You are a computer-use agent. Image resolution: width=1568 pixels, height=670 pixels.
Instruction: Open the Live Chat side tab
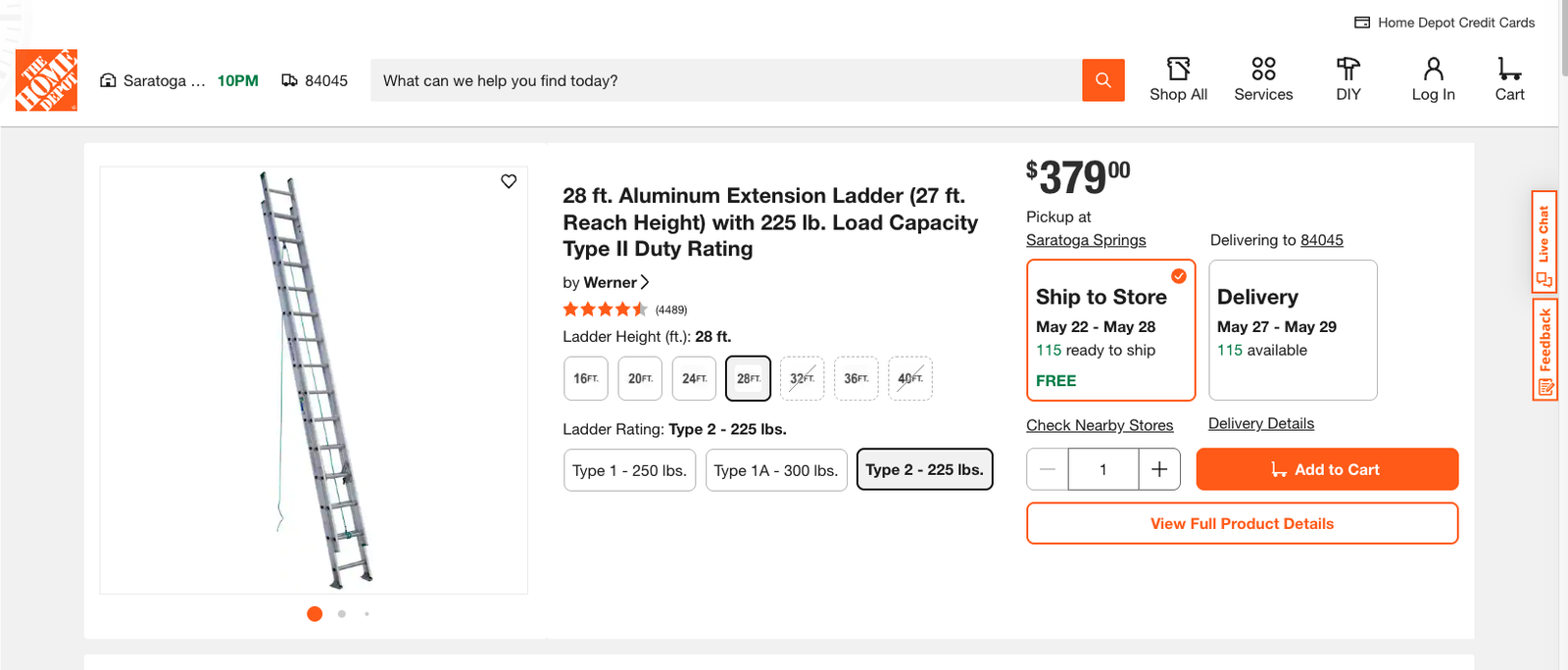1544,242
